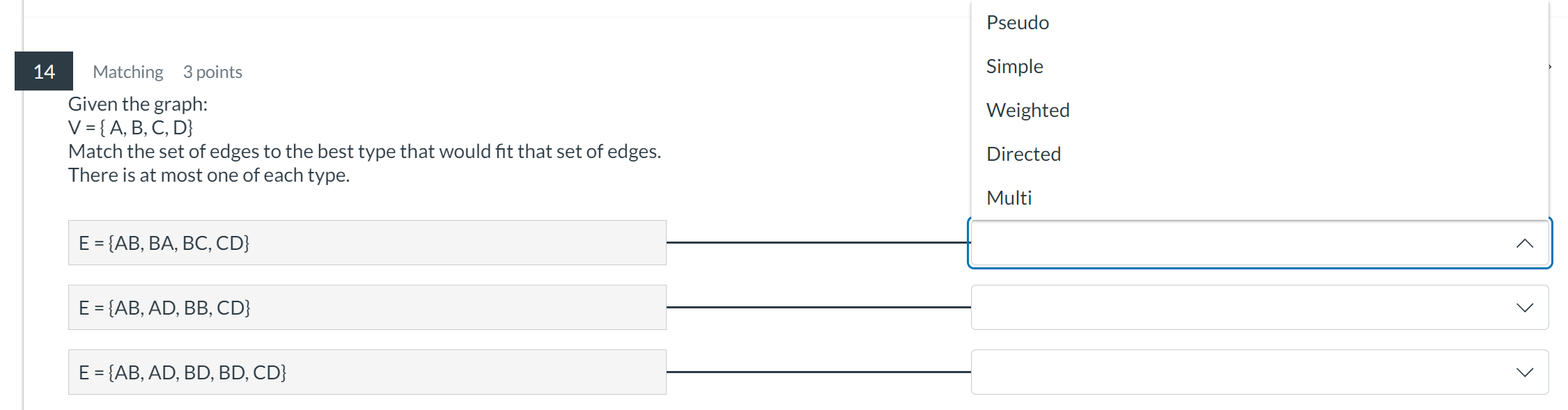Screen dimensions: 1568x410
Task: Click "There is at most one of each type"
Action: [x=209, y=175]
